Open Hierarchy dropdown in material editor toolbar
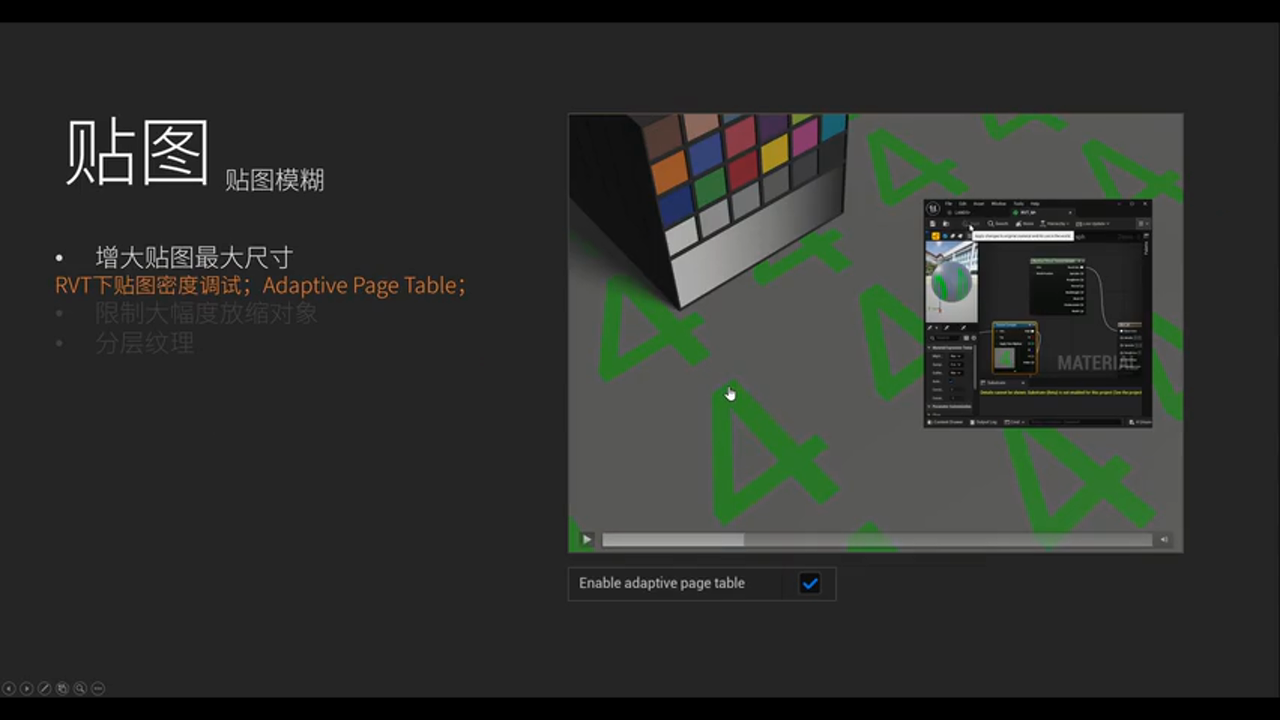1280x720 pixels. click(1056, 224)
